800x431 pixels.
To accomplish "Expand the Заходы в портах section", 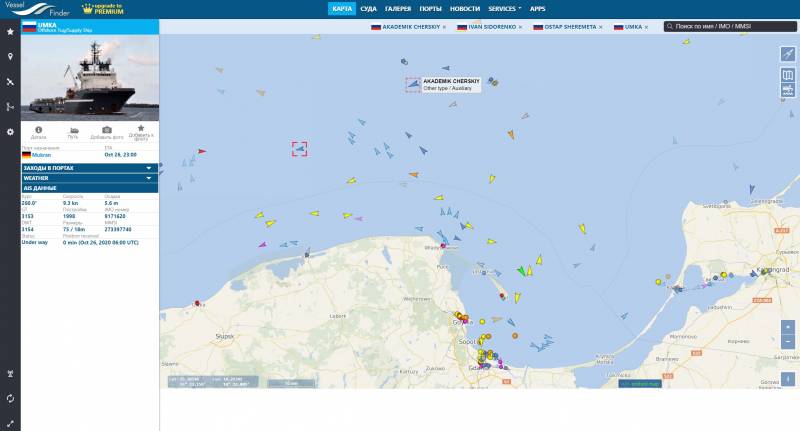I will pyautogui.click(x=90, y=168).
